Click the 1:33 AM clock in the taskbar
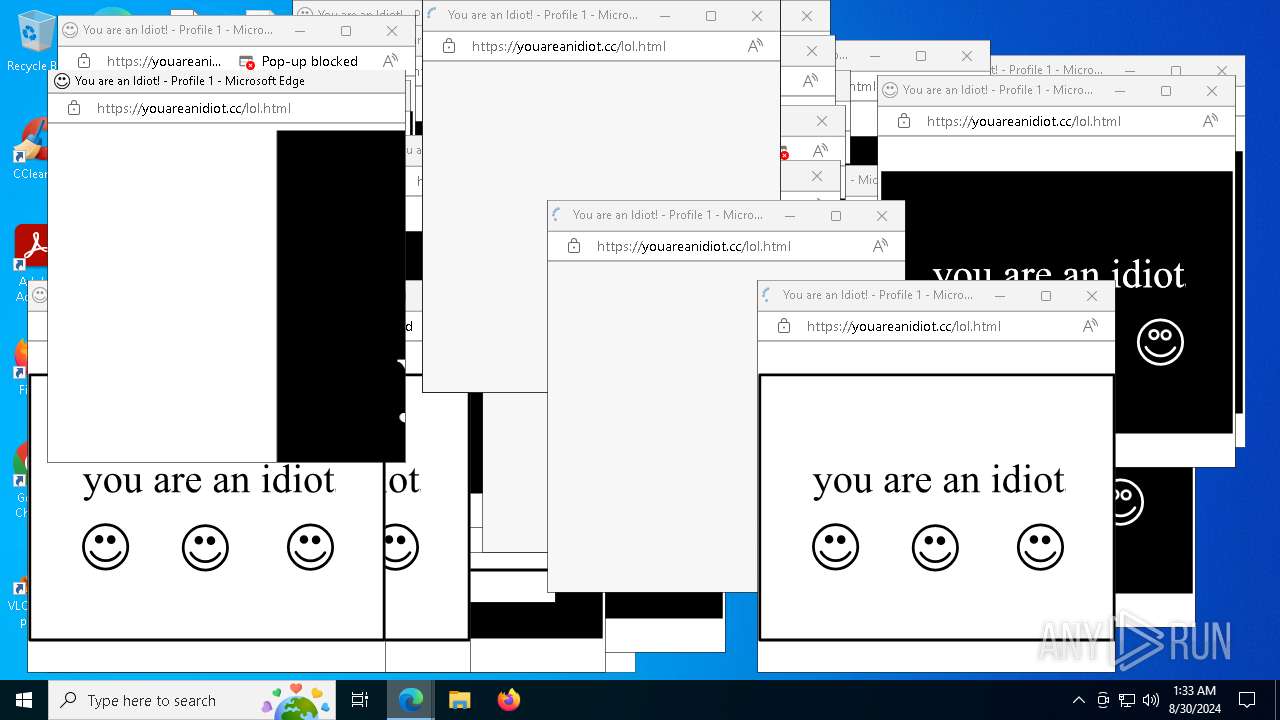Screen dimensions: 1280x720 coord(1194,691)
